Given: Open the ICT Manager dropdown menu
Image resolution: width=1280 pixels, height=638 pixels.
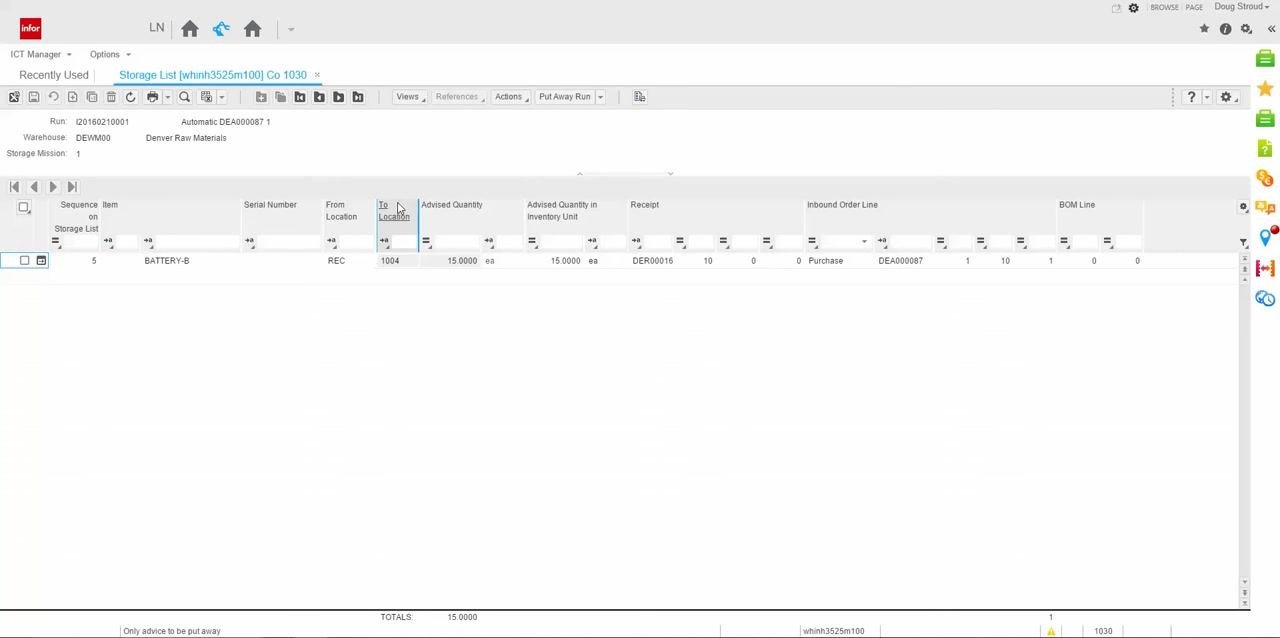Looking at the screenshot, I should [x=41, y=54].
